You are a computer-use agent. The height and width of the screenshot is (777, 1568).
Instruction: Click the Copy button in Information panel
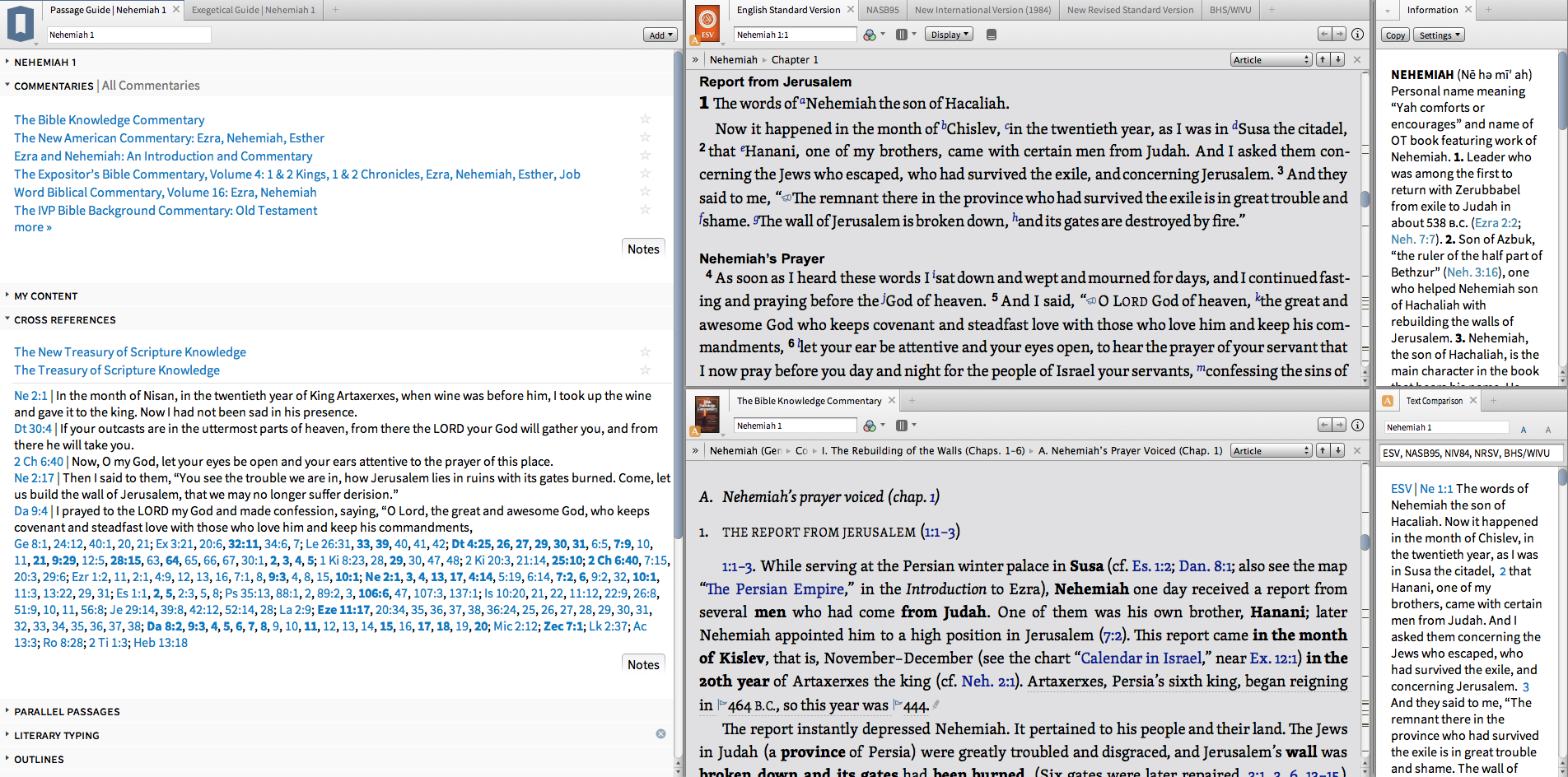pos(1395,35)
